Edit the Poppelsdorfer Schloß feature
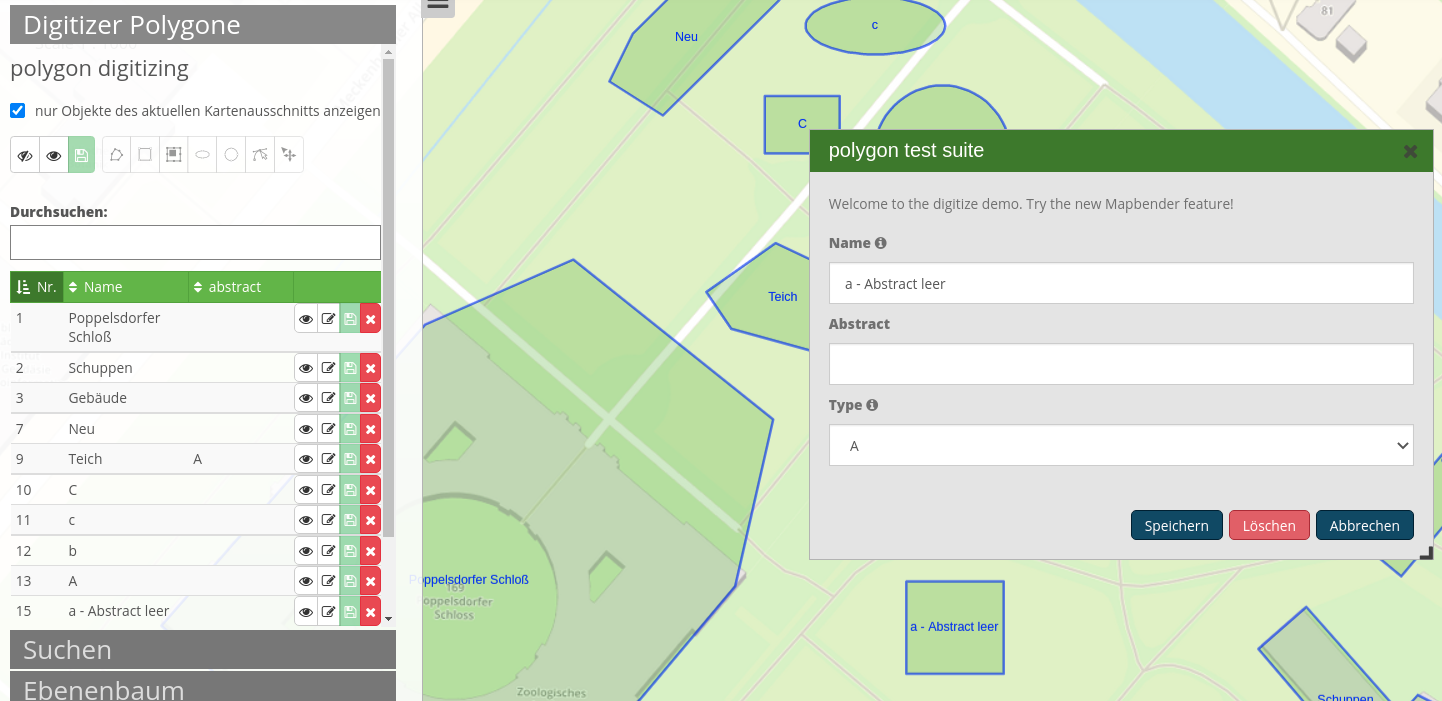Viewport: 1442px width, 701px height. coord(328,319)
